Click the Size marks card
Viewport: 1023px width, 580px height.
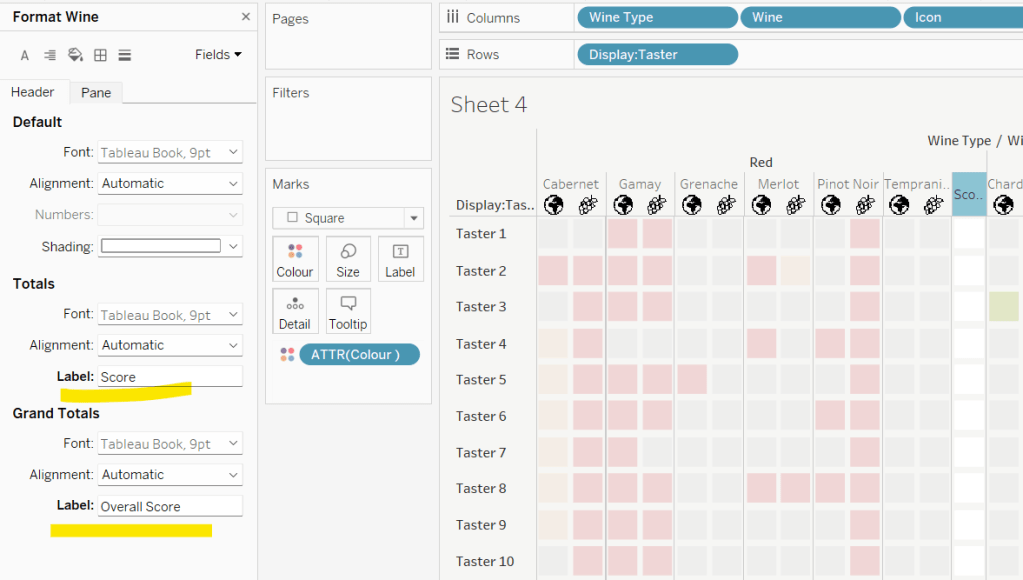coord(348,259)
